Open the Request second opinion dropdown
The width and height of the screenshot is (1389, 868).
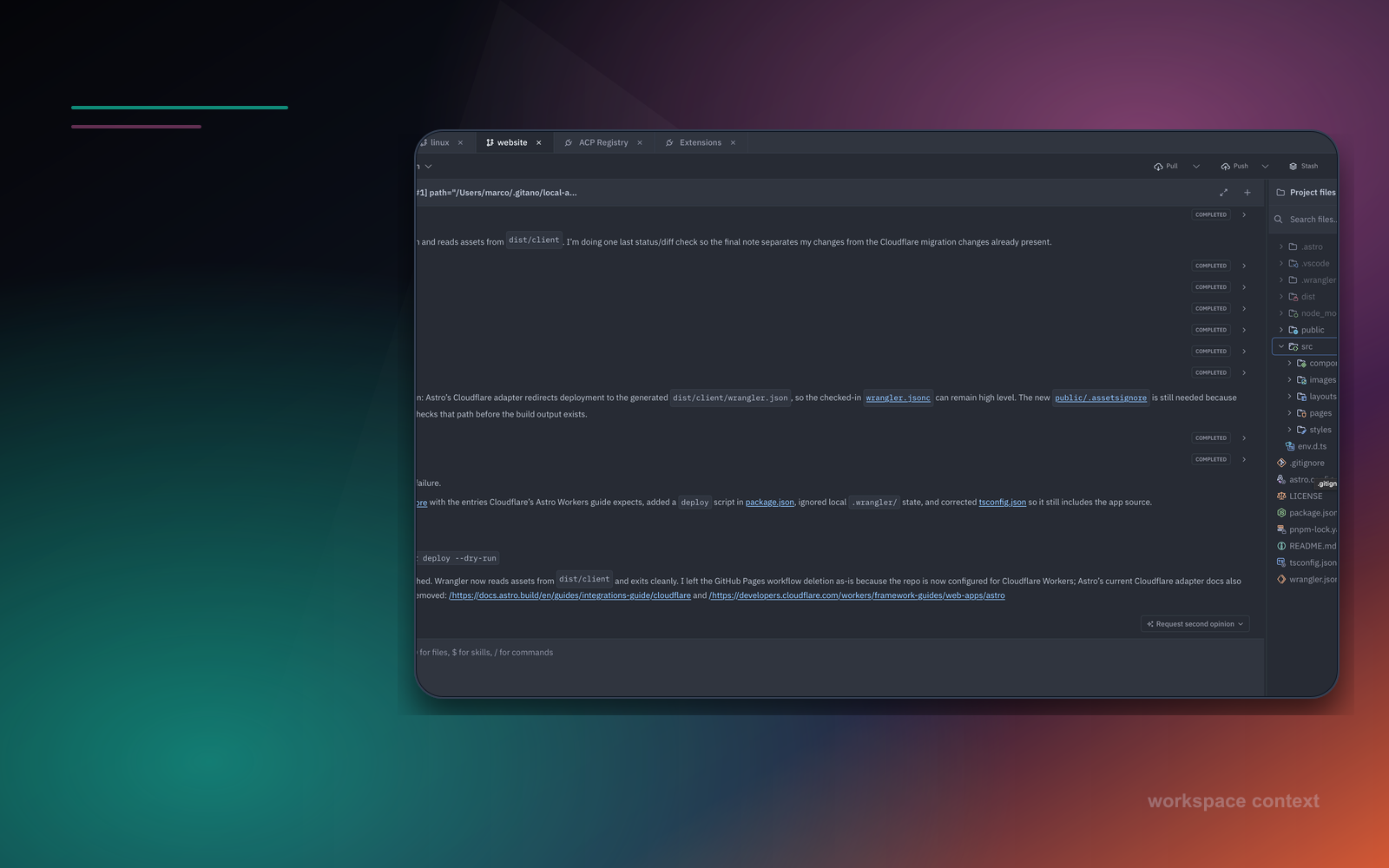pyautogui.click(x=1195, y=624)
